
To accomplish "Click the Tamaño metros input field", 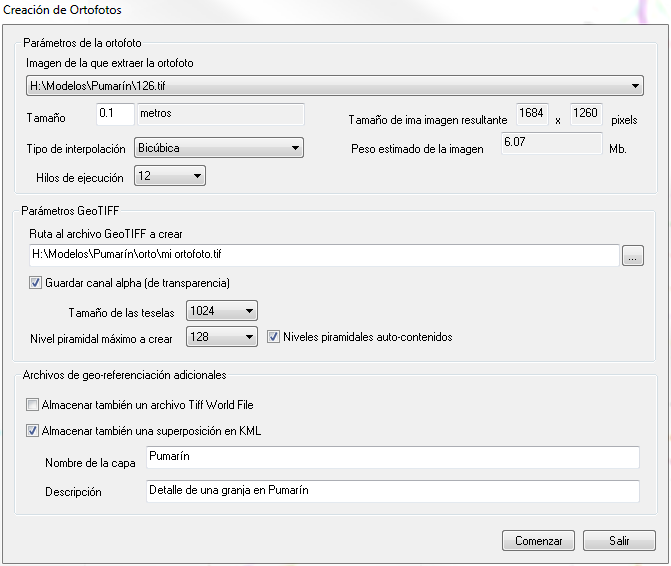I will click(x=115, y=115).
